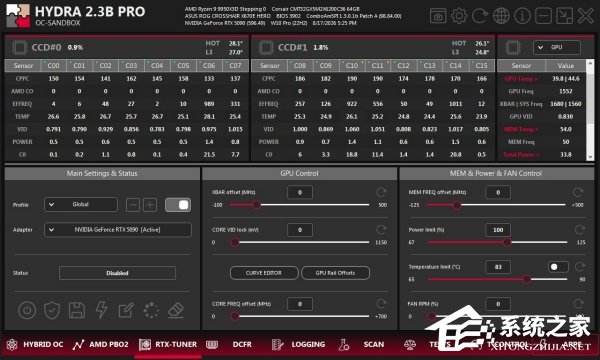Reset the CORE FREQ offset value
600x360 pixels.
[x=381, y=304]
